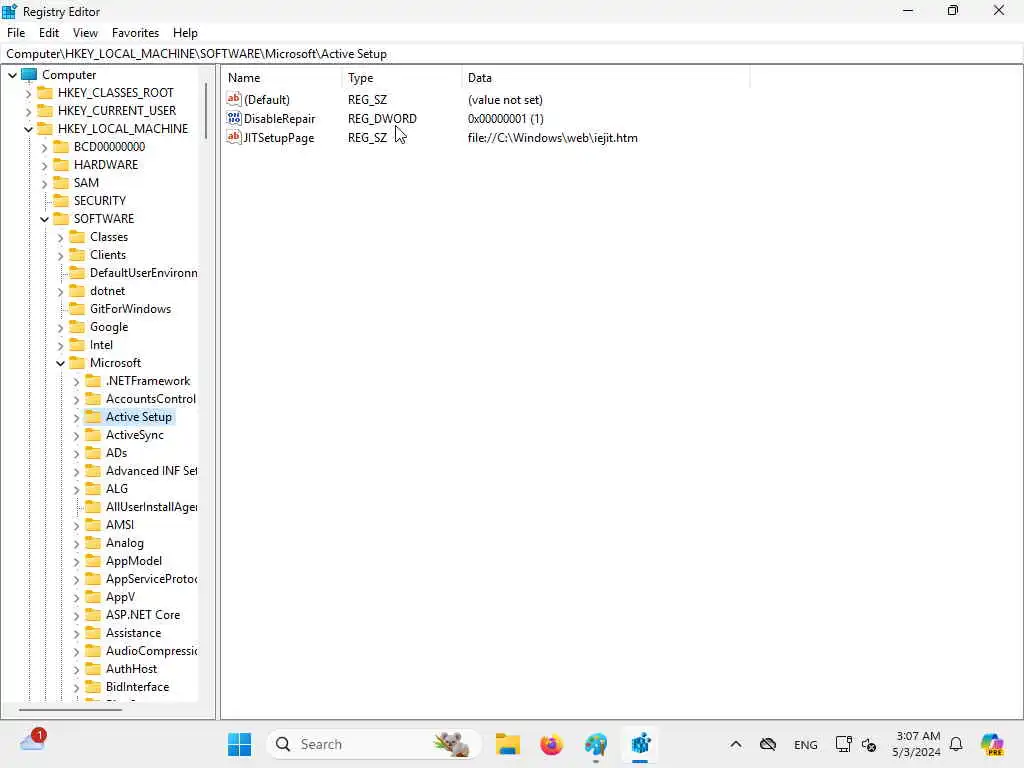Select the ALG folder icon
The height and width of the screenshot is (768, 1024).
click(93, 488)
